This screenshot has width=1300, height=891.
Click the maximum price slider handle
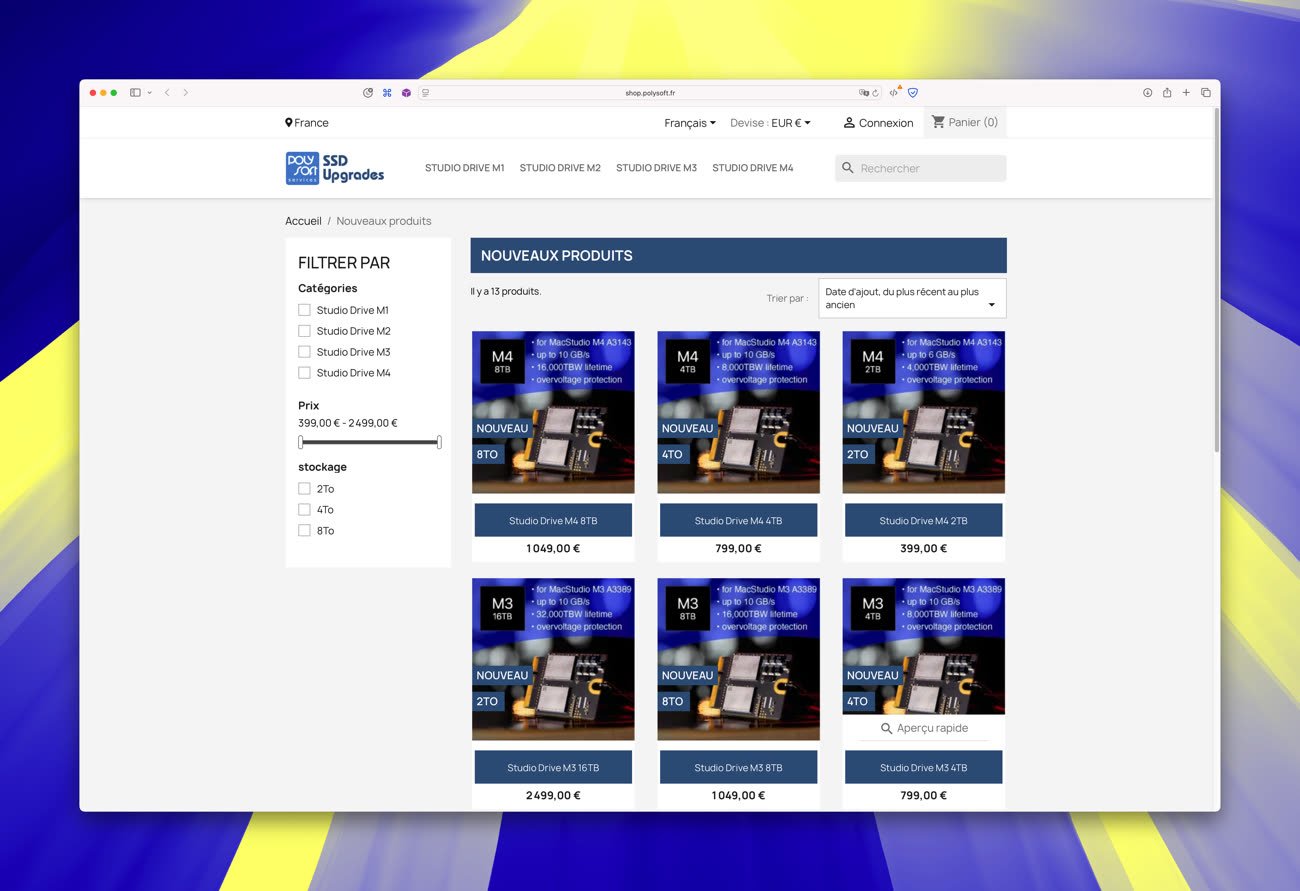pos(439,442)
